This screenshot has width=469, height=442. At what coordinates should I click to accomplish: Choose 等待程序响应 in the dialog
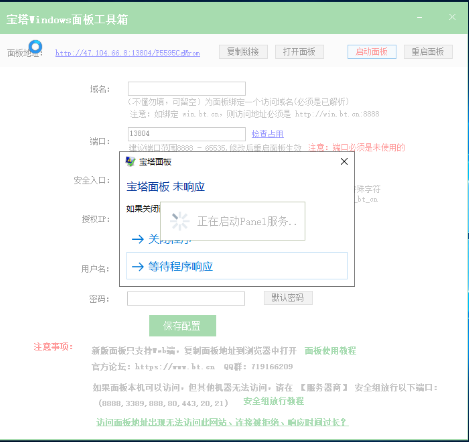click(x=237, y=266)
